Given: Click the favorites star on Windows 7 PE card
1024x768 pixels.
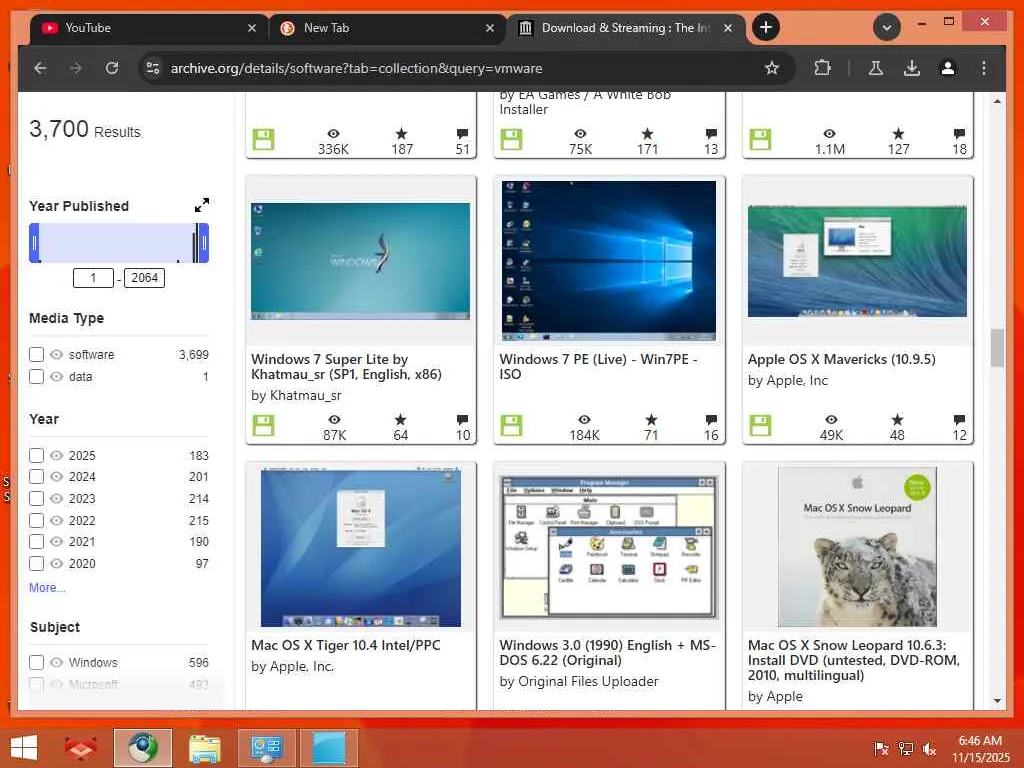Looking at the screenshot, I should 651,419.
